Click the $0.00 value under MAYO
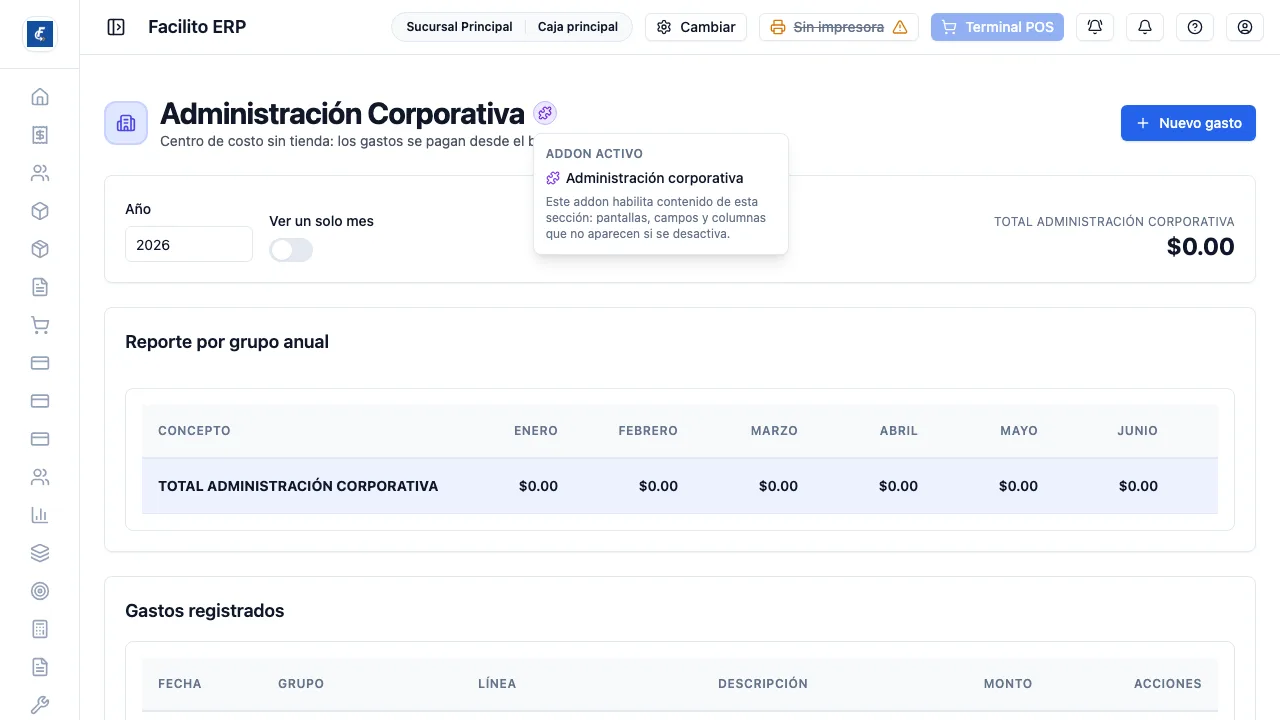 [1018, 486]
